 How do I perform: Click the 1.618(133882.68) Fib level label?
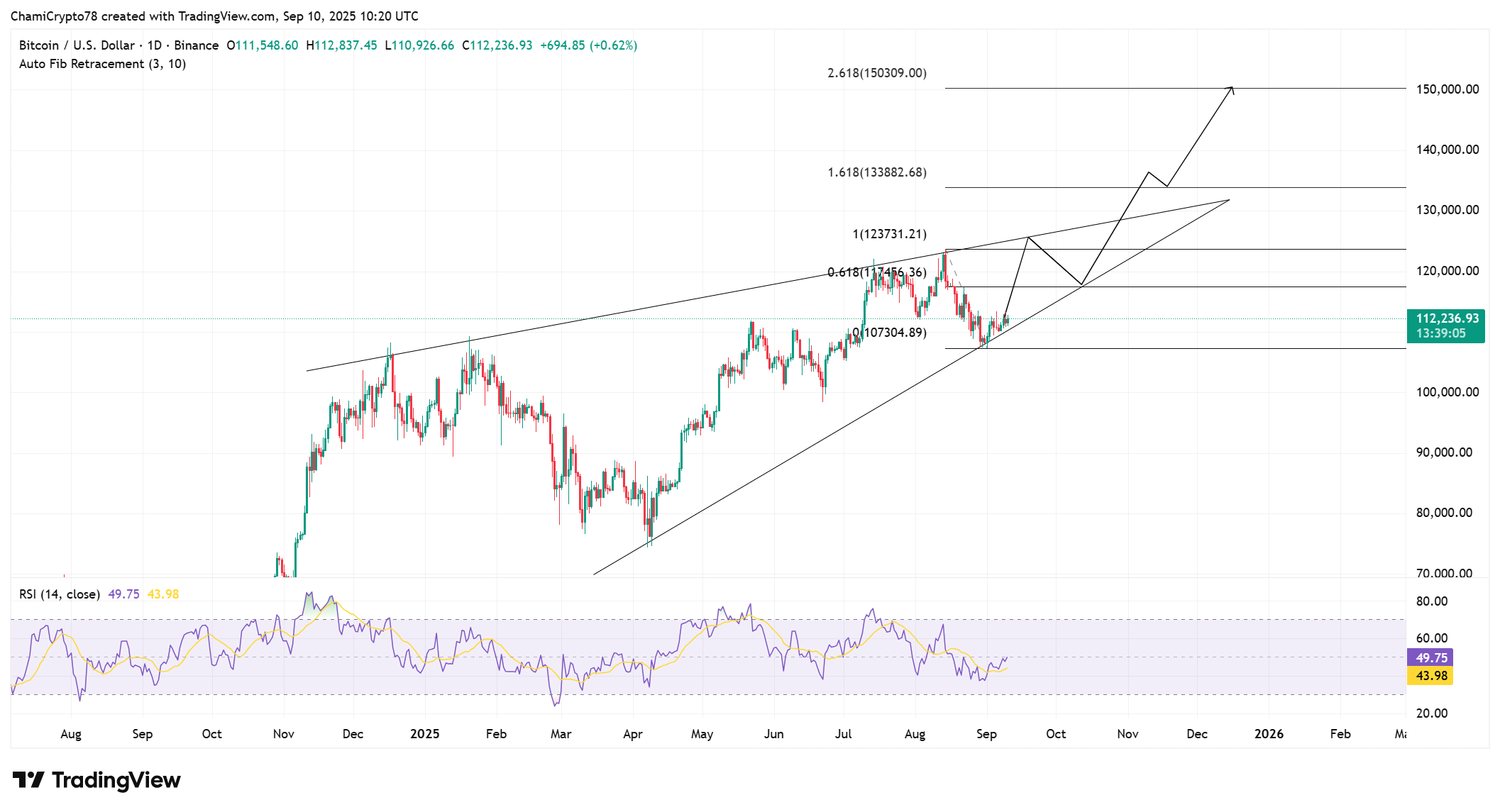click(876, 172)
